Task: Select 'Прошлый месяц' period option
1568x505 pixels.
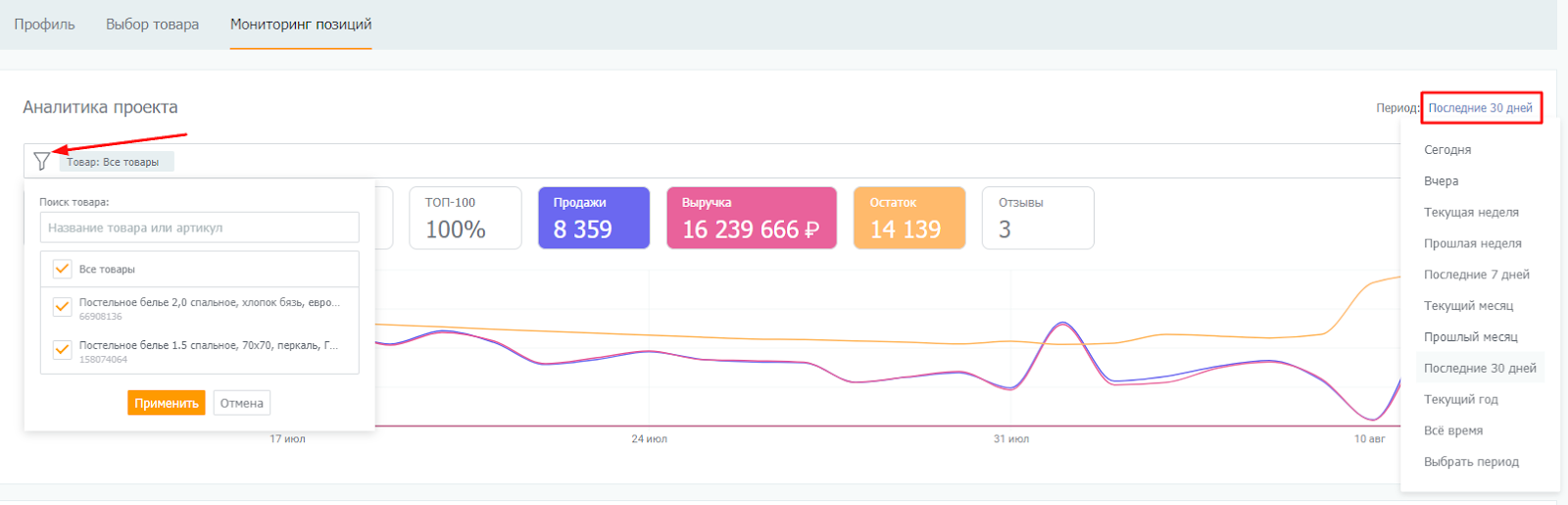Action: point(1470,337)
